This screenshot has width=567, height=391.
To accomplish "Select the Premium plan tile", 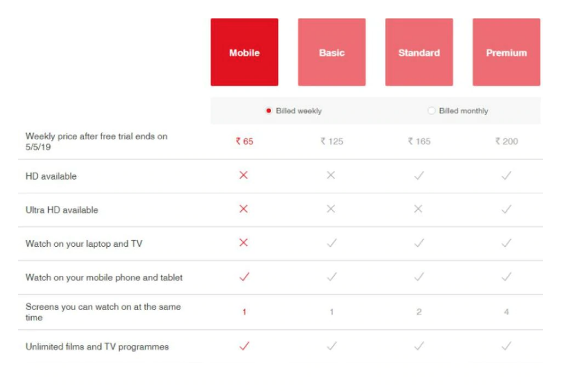I will [x=506, y=52].
